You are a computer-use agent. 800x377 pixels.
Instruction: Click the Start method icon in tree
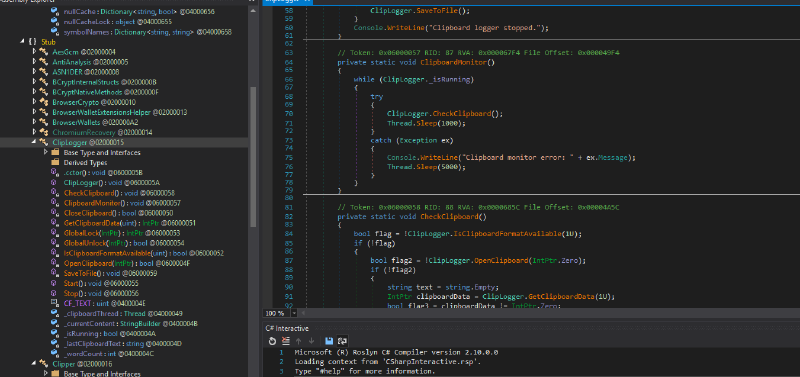(55, 283)
